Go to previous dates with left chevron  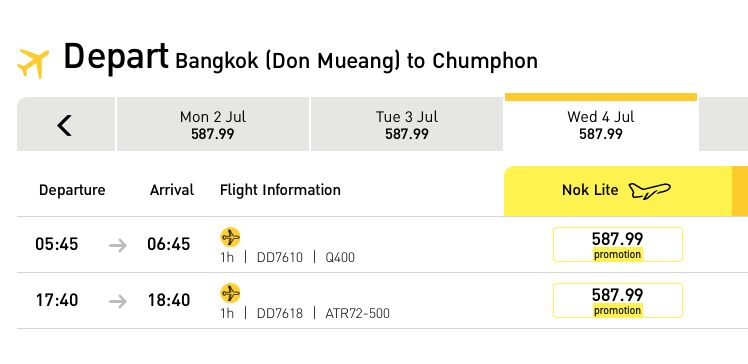66,125
